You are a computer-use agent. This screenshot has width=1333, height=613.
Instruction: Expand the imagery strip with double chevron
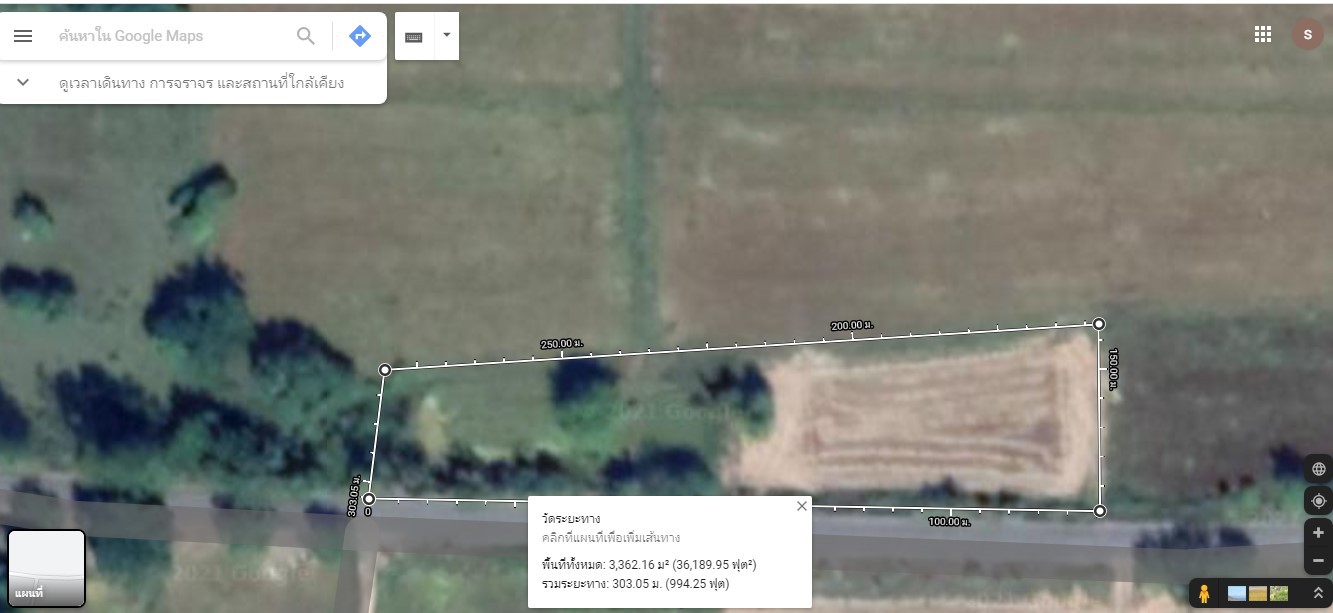[x=1318, y=593]
